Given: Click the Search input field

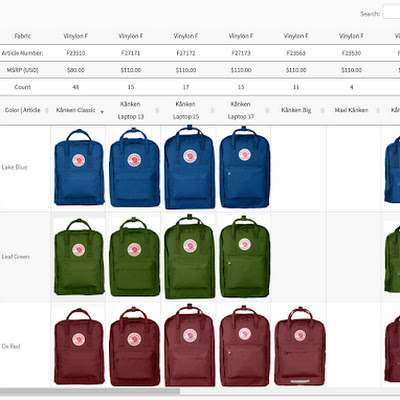Looking at the screenshot, I should click(391, 12).
